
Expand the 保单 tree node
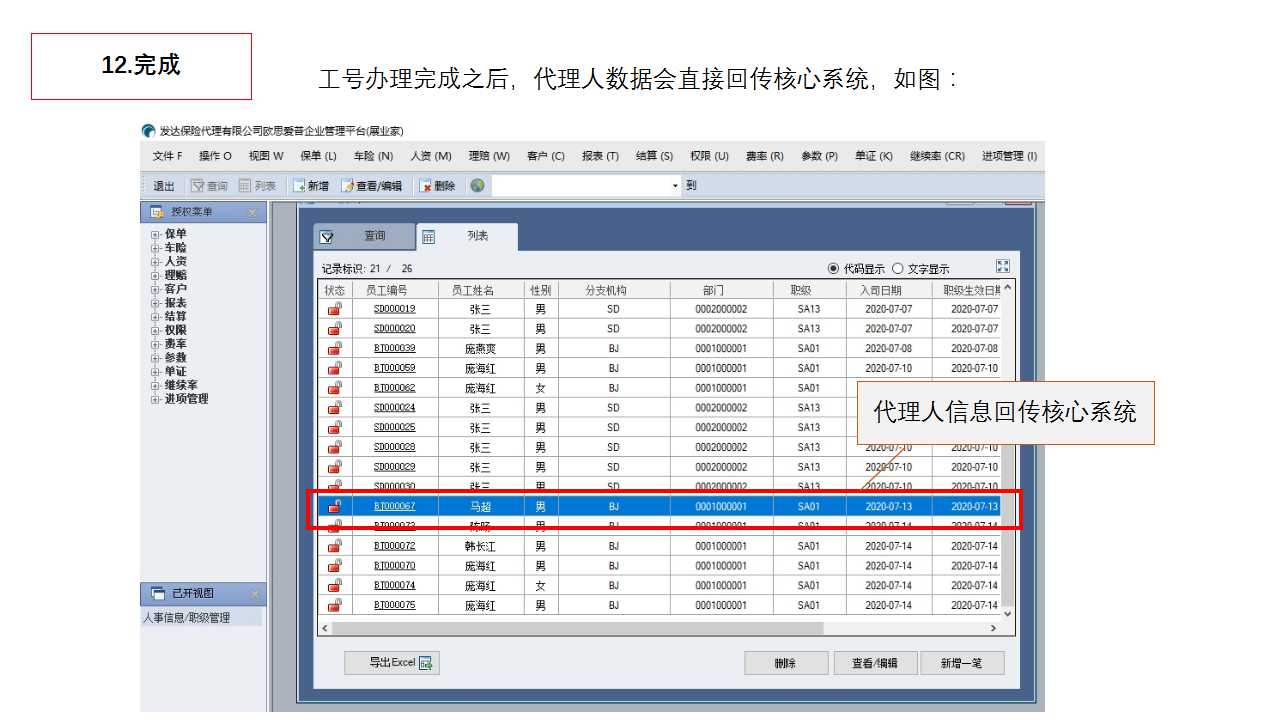(155, 235)
